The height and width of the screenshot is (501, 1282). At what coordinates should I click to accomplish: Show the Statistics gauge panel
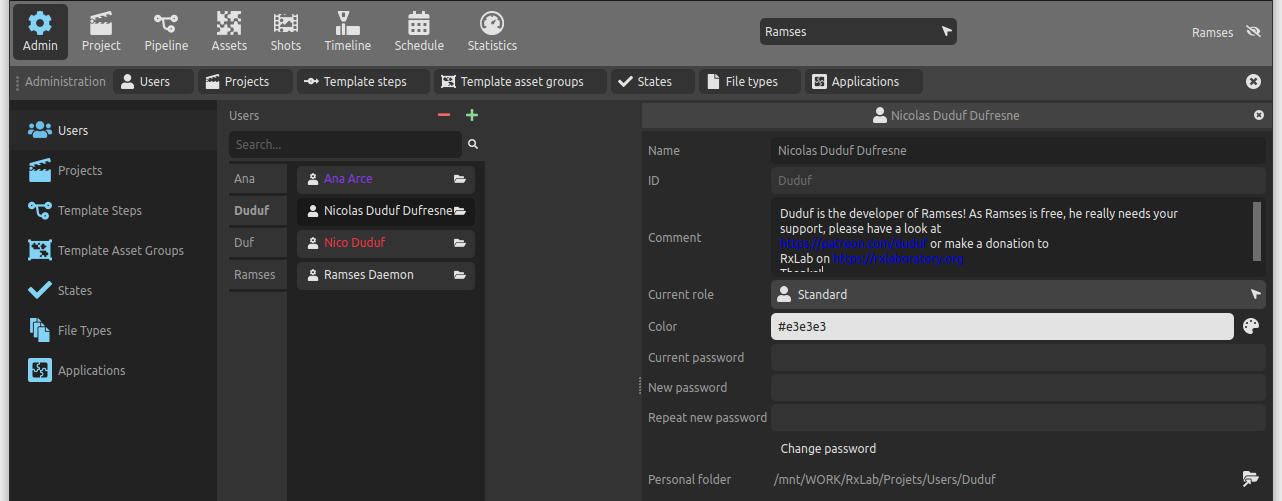tap(492, 32)
